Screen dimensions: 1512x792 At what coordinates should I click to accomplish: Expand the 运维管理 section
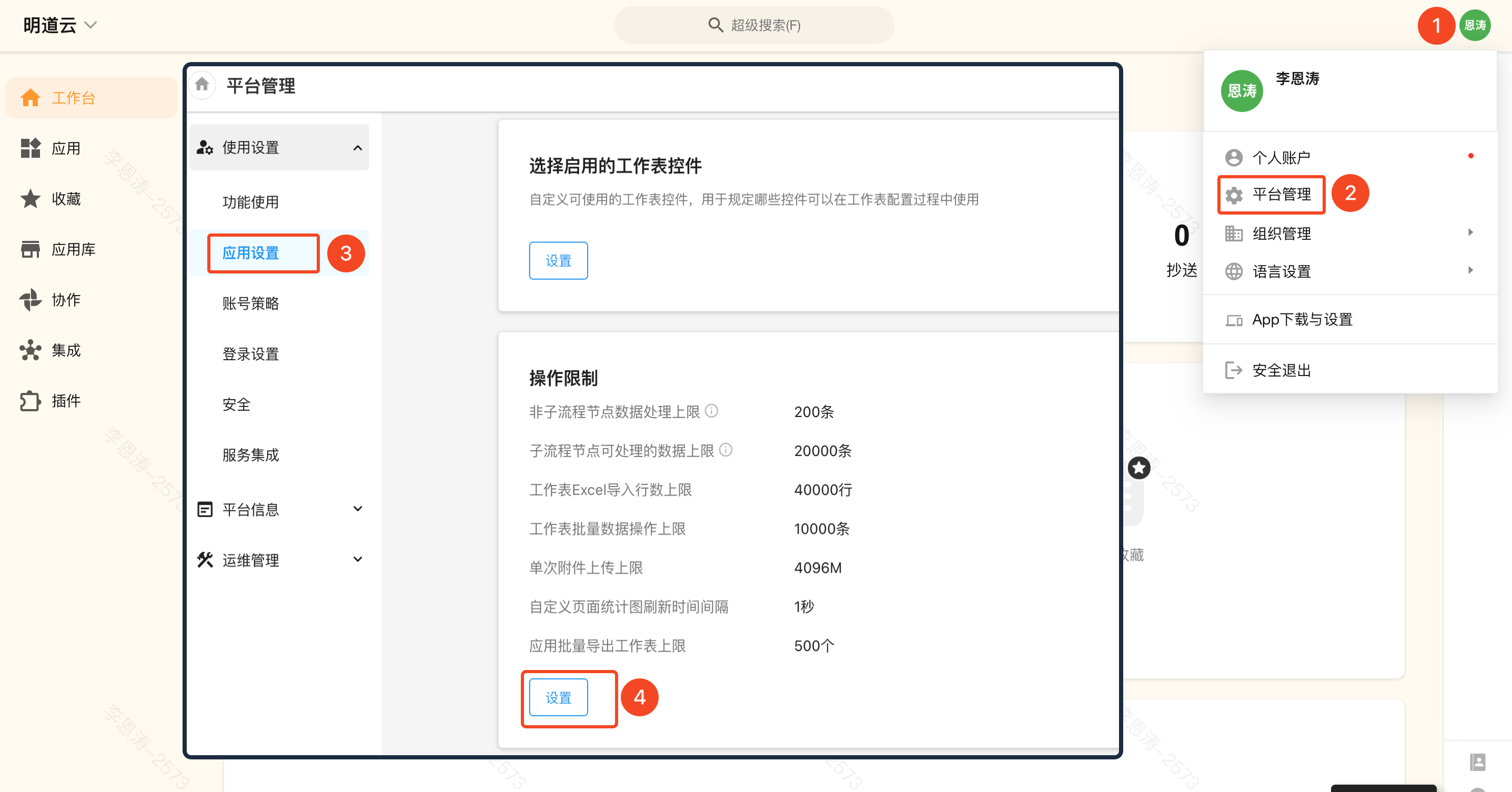coord(357,559)
